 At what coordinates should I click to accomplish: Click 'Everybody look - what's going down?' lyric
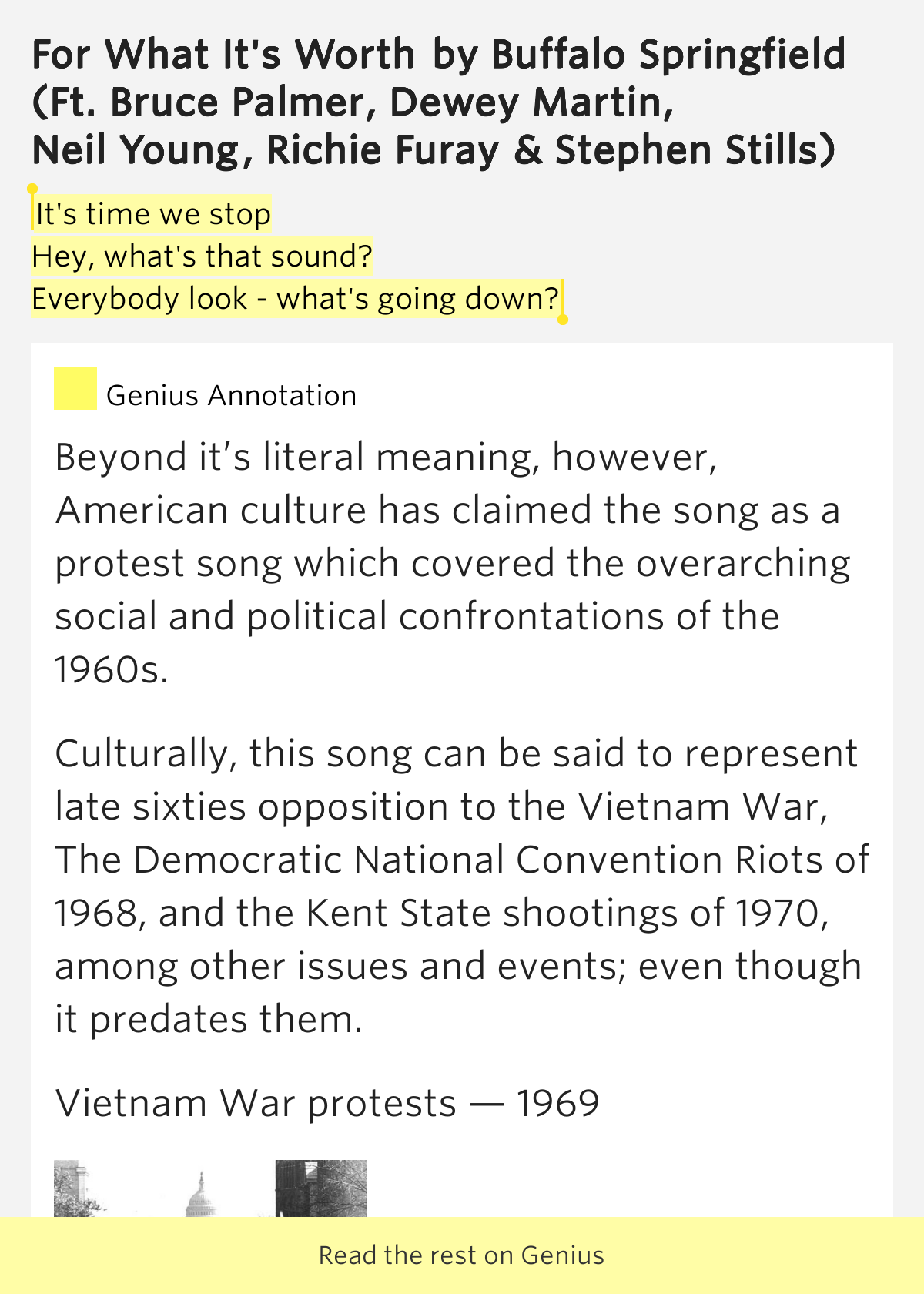click(295, 299)
